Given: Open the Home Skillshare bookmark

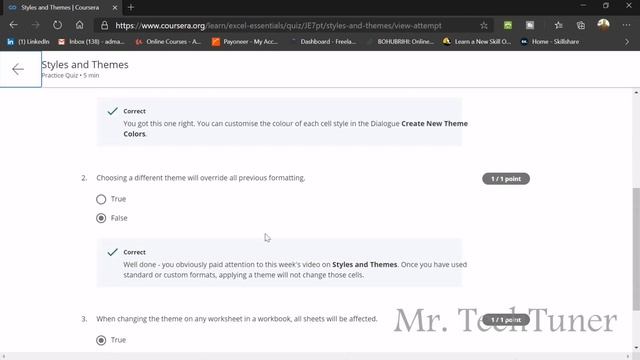Looking at the screenshot, I should [x=550, y=42].
